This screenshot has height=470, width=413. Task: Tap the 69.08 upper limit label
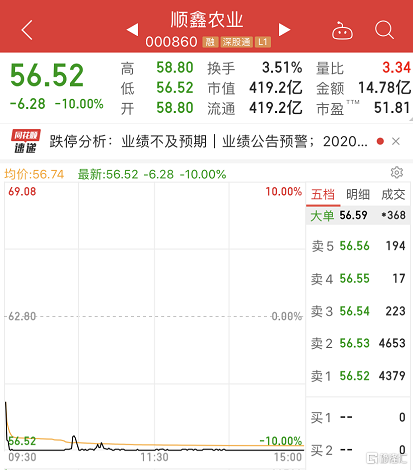pyautogui.click(x=22, y=192)
